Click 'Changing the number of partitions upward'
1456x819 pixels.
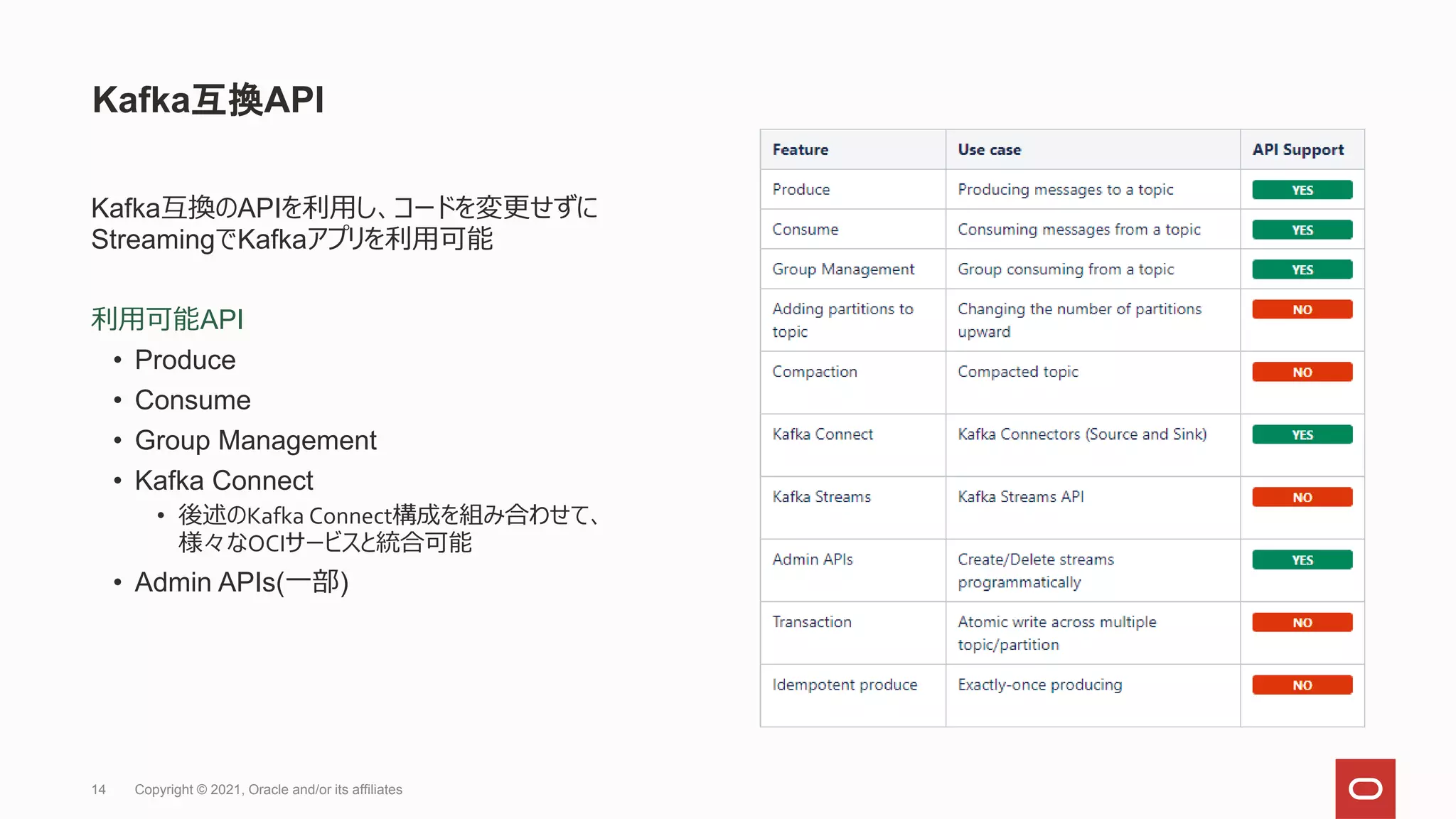coord(1079,320)
